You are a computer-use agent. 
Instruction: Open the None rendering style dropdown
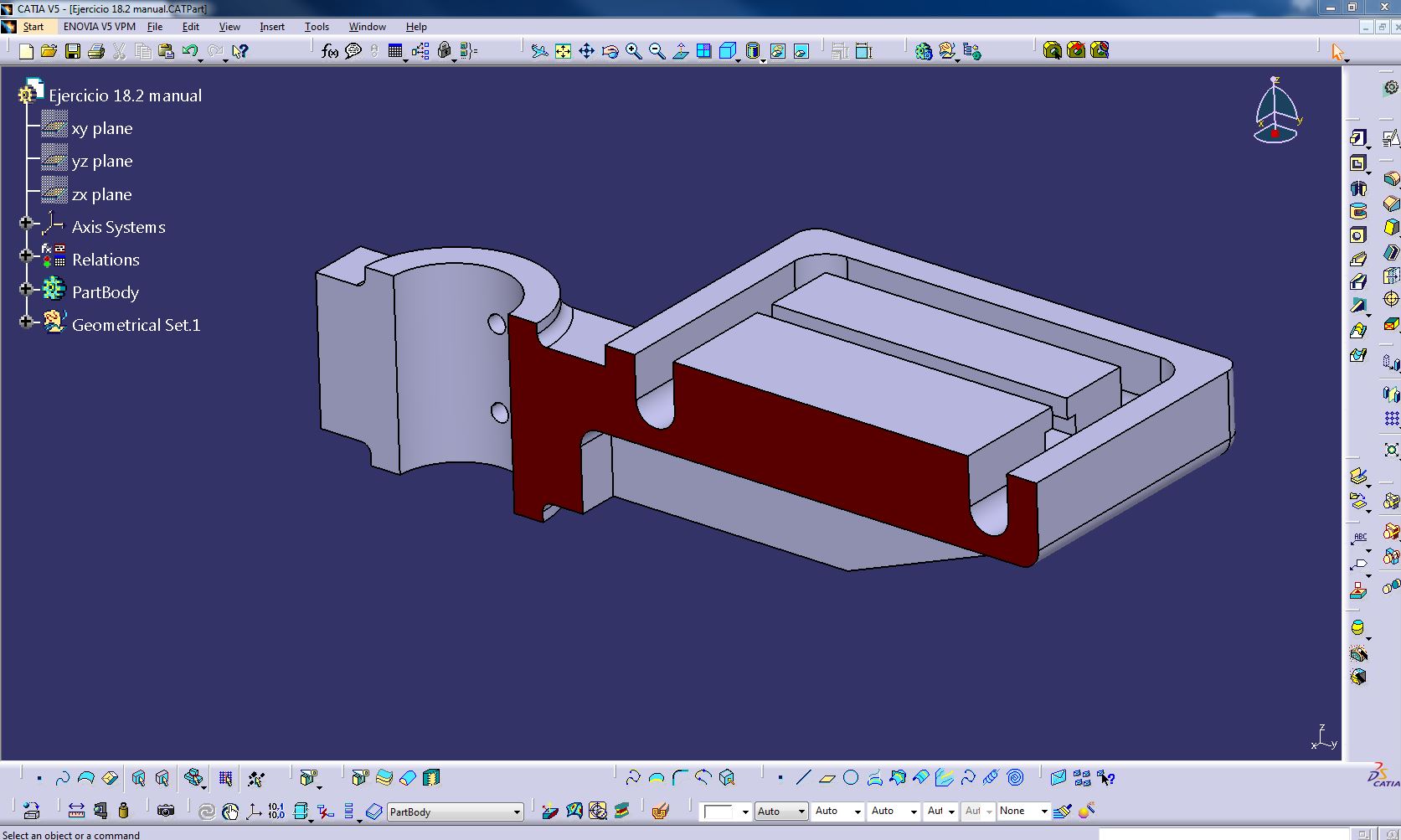coord(1043,811)
